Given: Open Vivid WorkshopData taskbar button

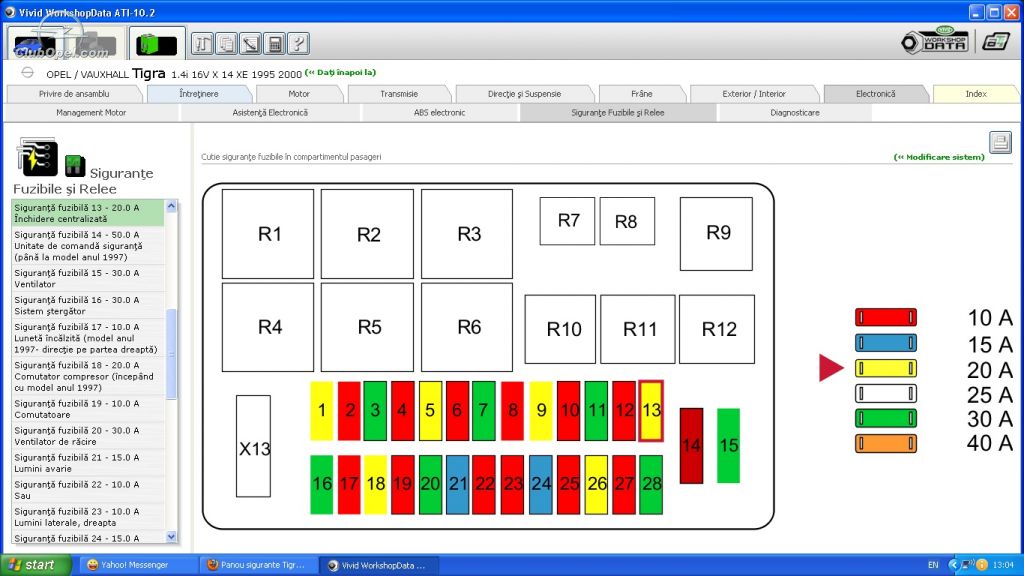Looking at the screenshot, I should (380, 565).
